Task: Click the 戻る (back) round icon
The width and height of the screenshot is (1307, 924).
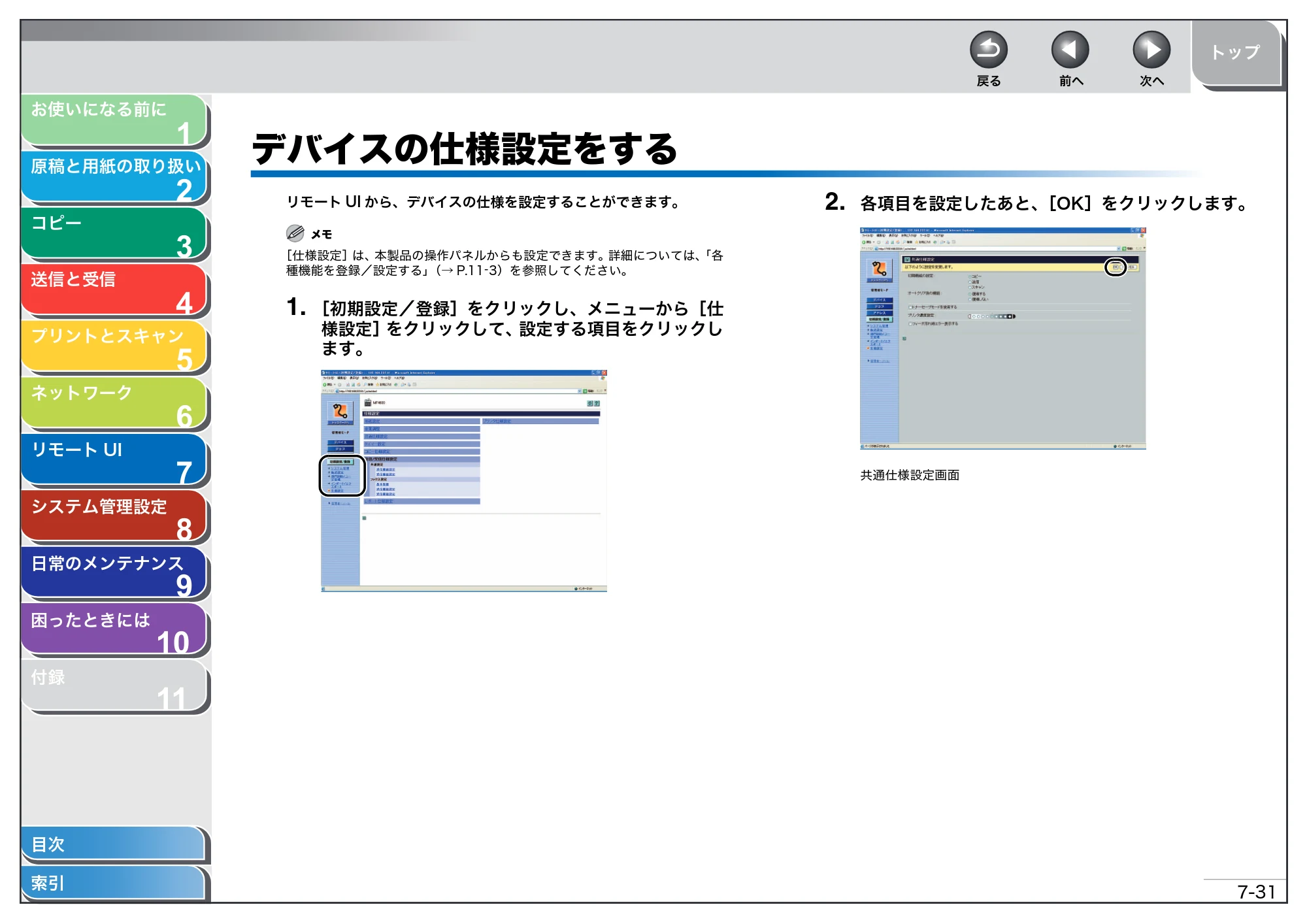Action: [988, 50]
